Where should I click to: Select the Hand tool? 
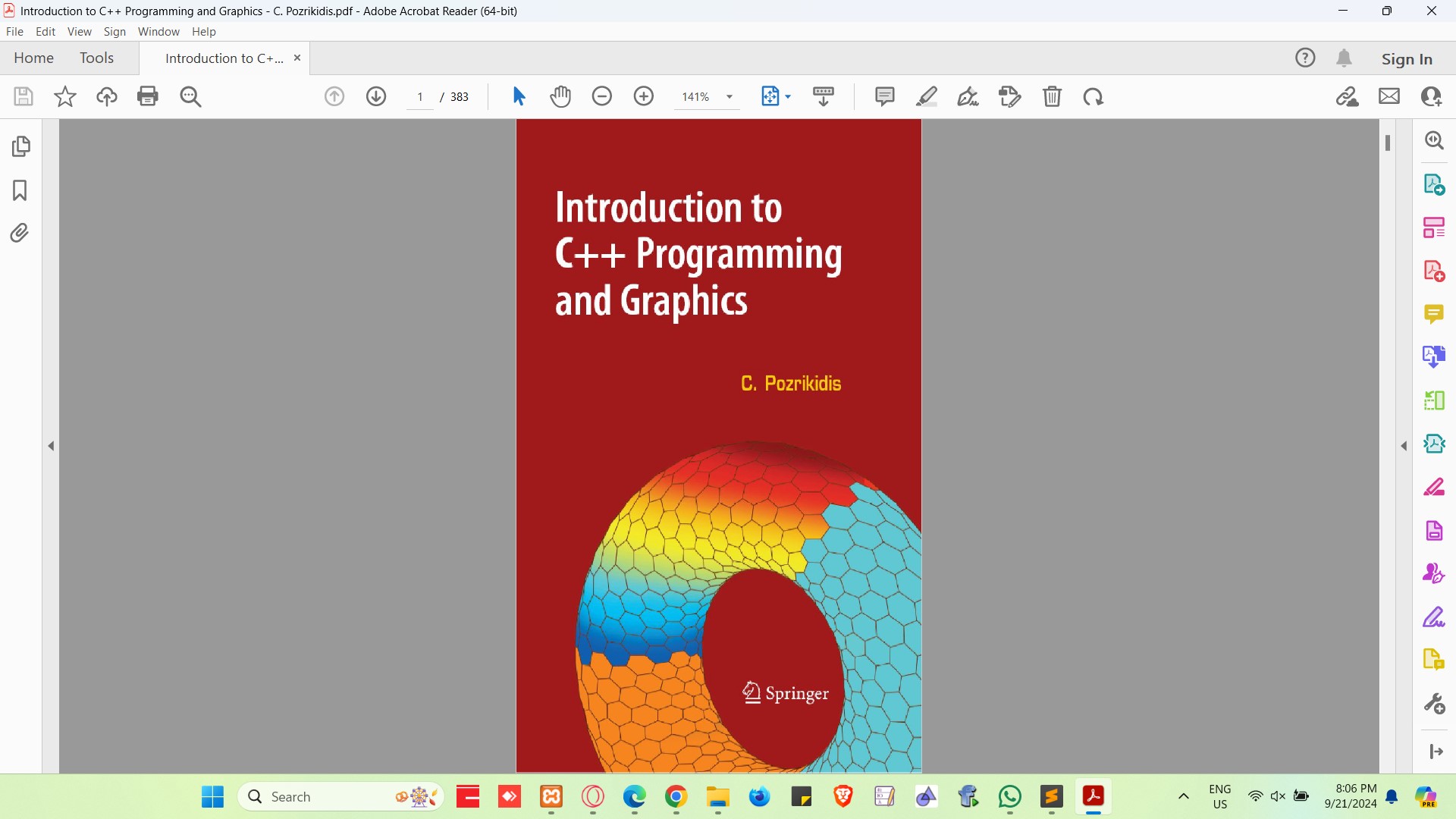560,96
